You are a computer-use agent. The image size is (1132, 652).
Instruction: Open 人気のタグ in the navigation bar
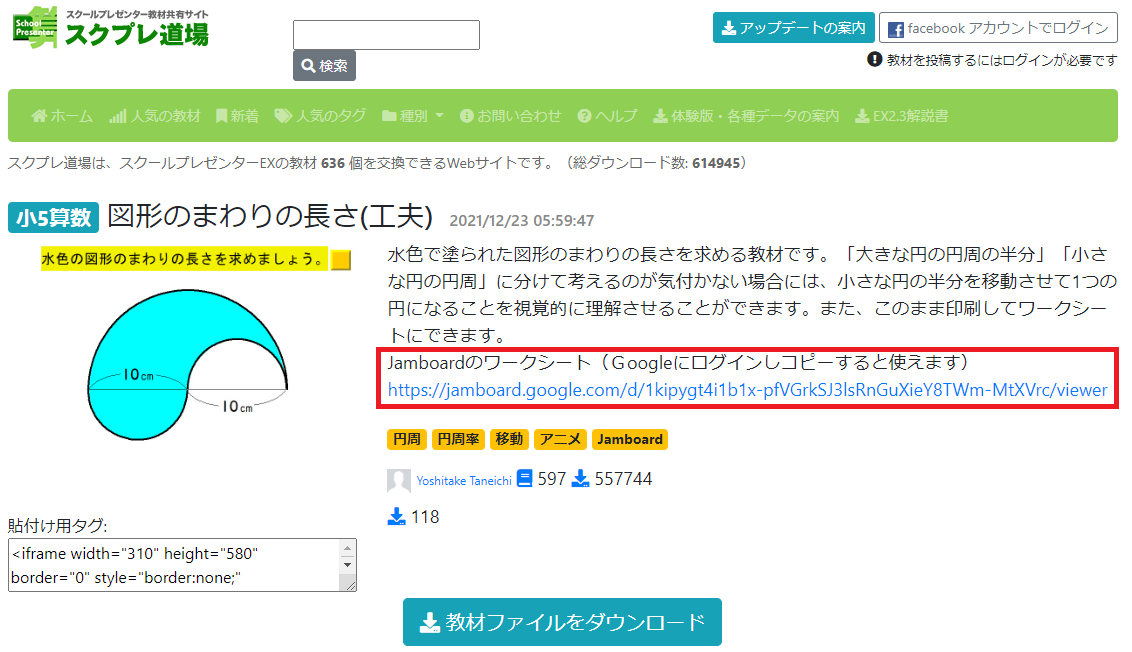click(320, 116)
